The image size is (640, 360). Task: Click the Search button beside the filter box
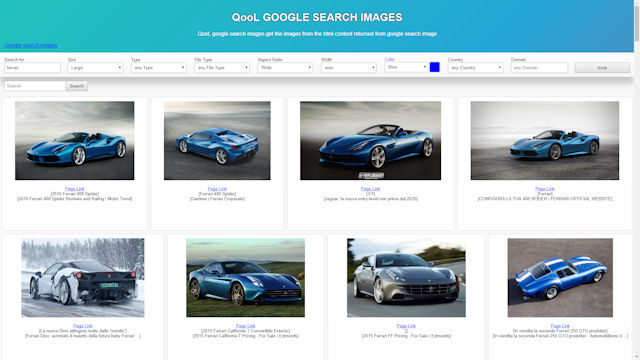tap(76, 86)
